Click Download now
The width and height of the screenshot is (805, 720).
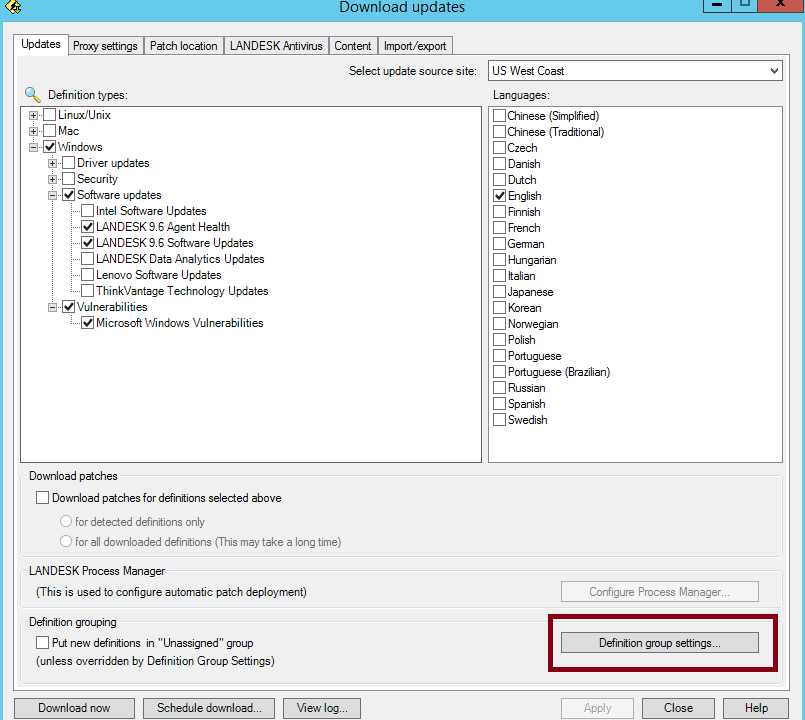73,707
